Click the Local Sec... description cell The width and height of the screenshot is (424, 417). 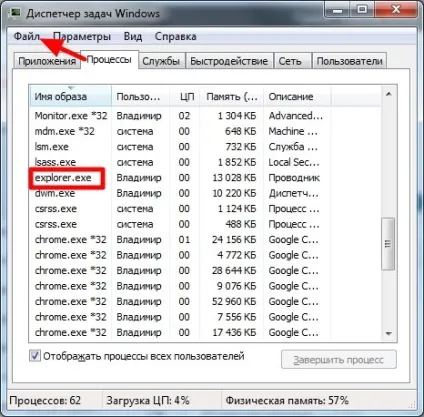point(294,162)
